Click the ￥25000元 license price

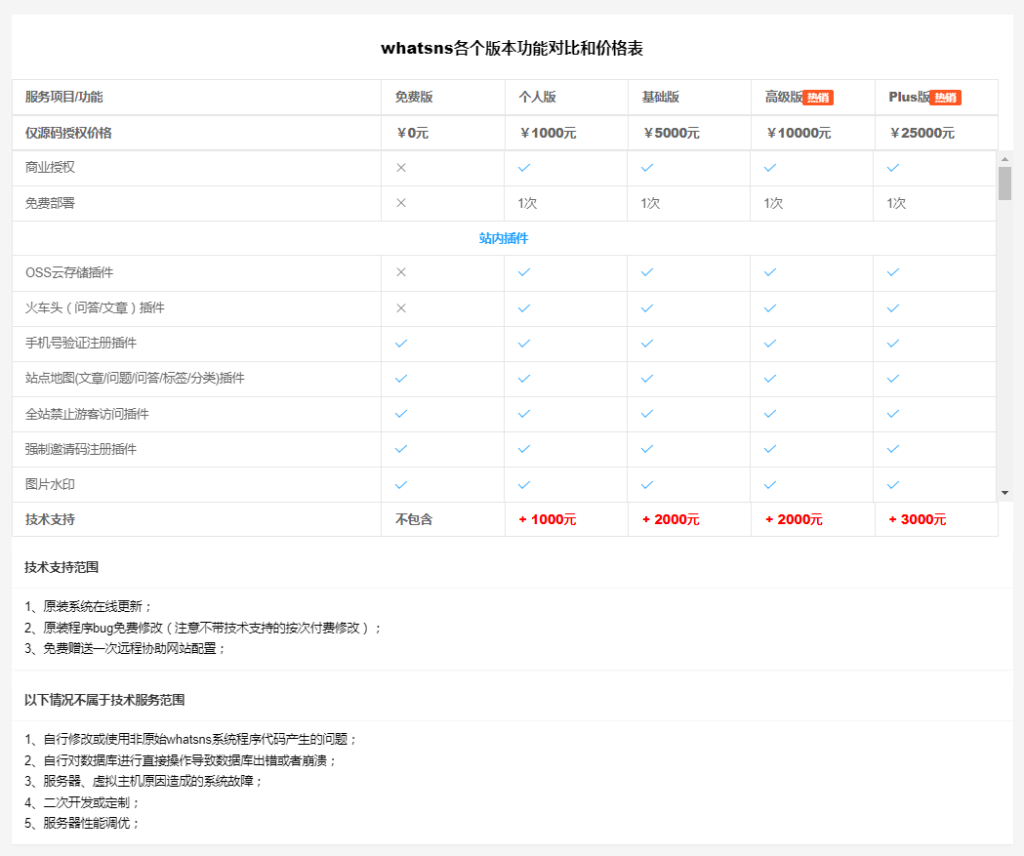[921, 133]
